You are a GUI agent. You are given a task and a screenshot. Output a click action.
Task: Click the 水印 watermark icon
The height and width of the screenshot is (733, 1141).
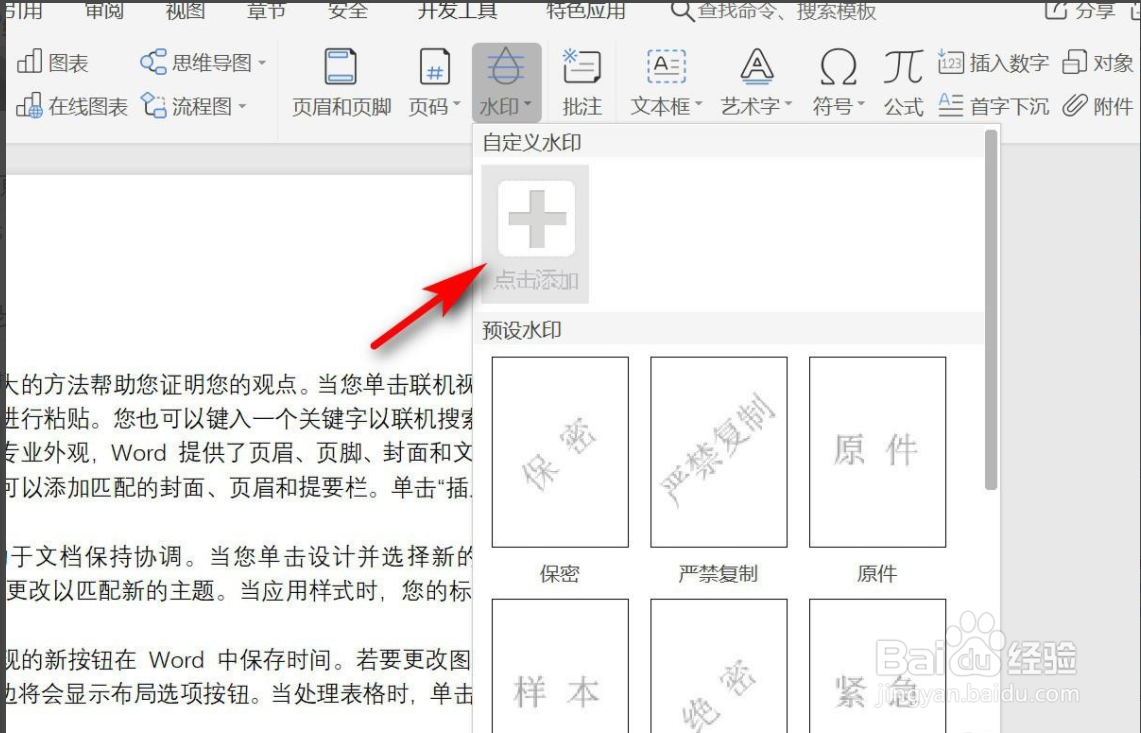506,68
